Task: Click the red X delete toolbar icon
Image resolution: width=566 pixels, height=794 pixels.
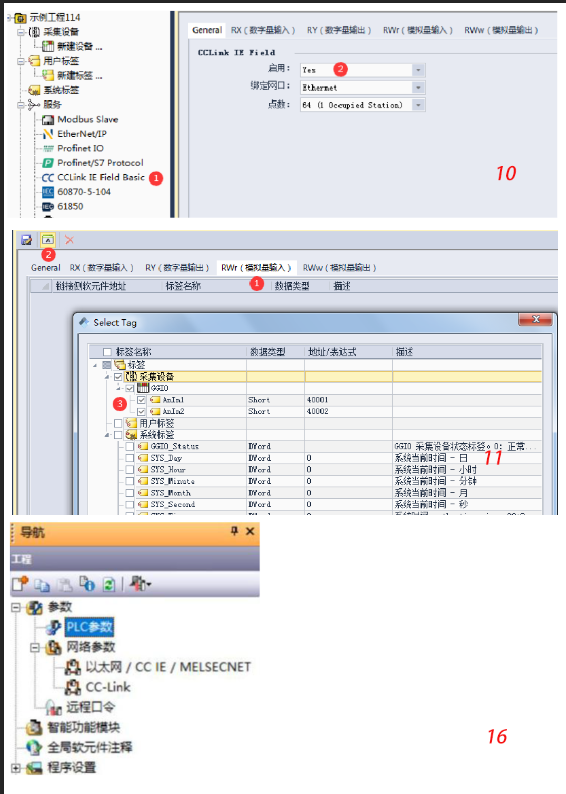Action: point(69,240)
